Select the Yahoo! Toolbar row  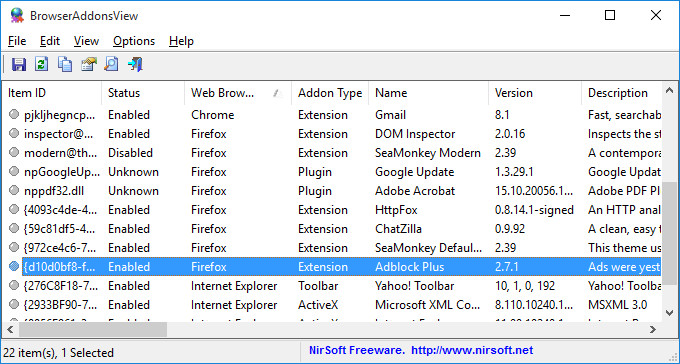[x=331, y=286]
